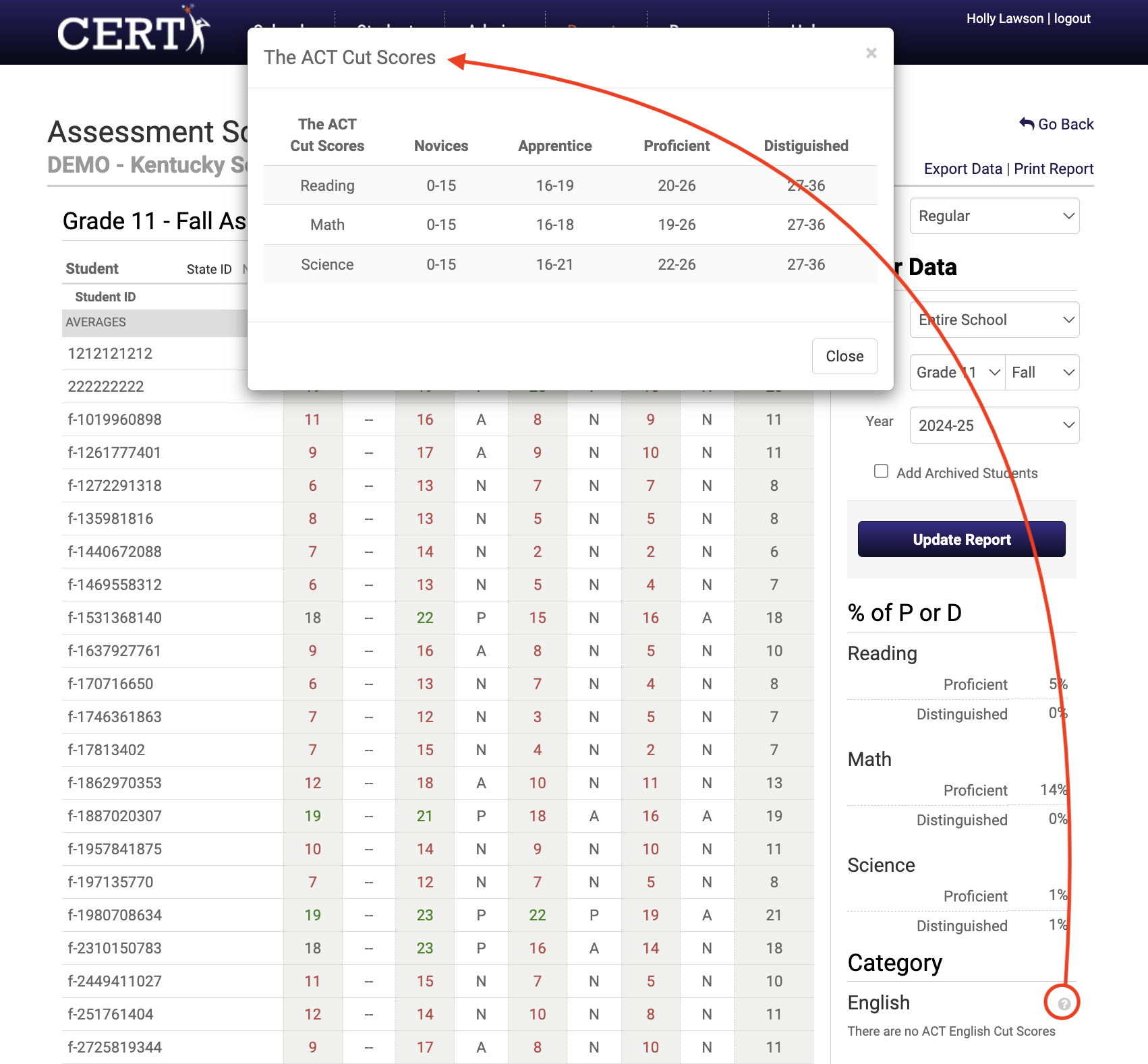The width and height of the screenshot is (1148, 1064).
Task: Select student row f-1019960898
Action: 114,419
